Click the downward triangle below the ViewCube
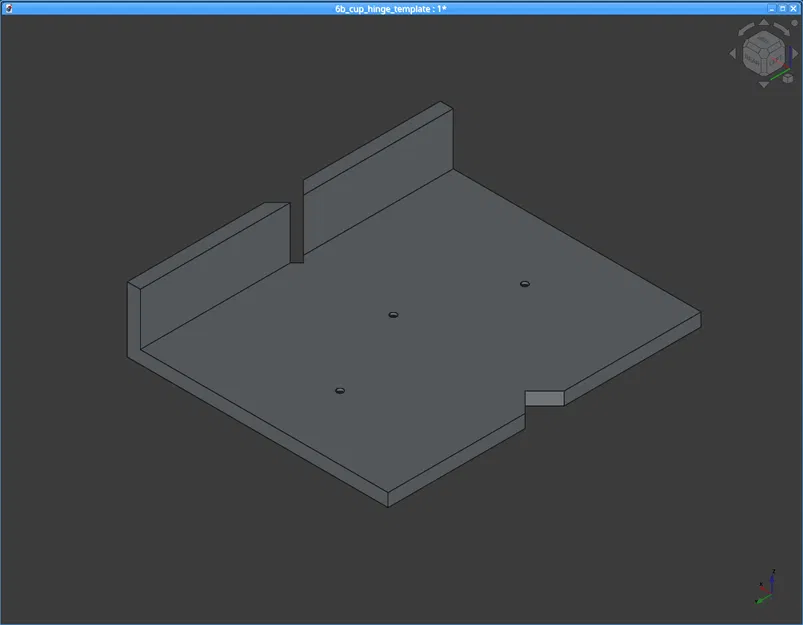803x625 pixels. tap(763, 83)
